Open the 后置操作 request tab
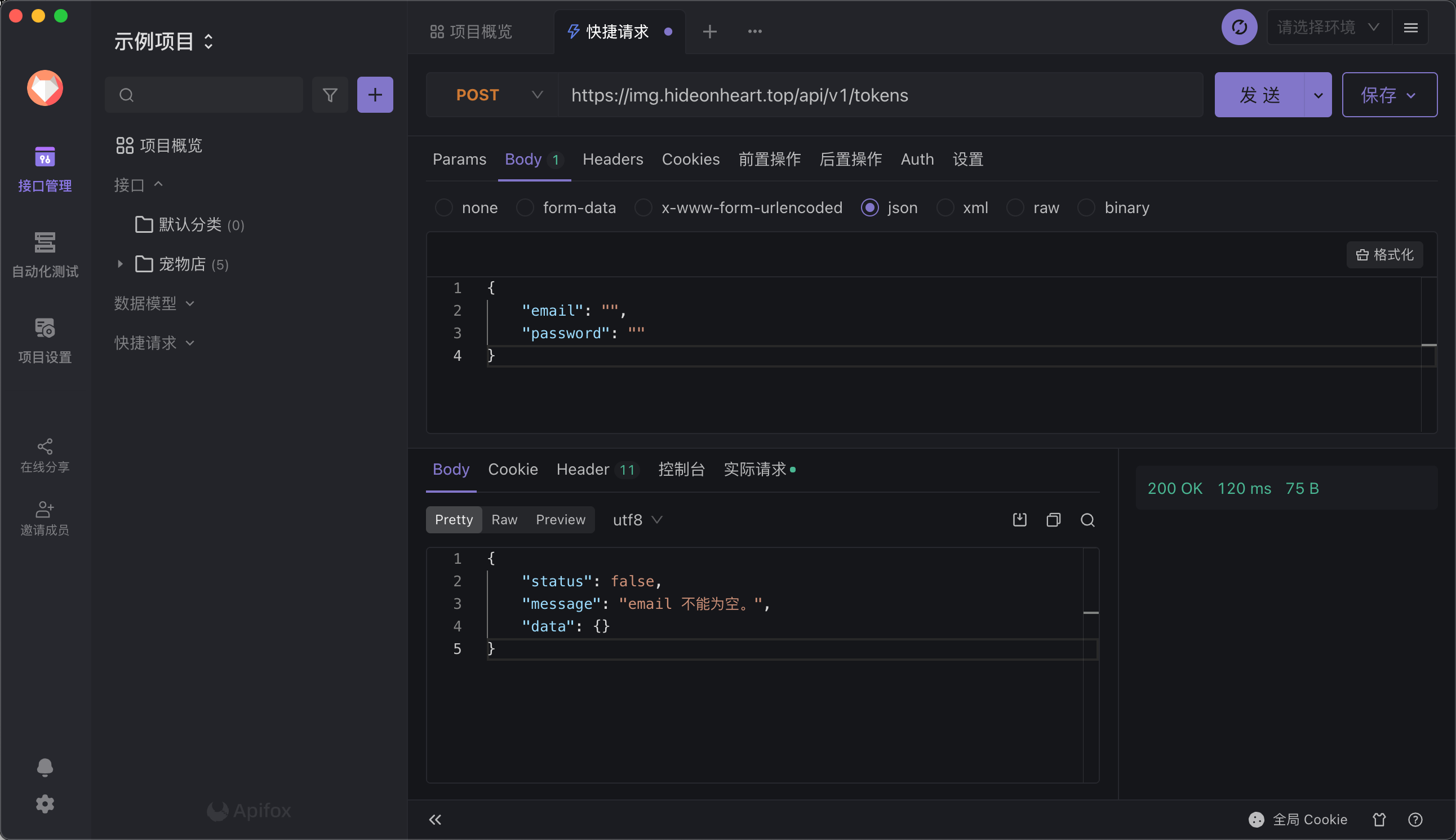1456x840 pixels. point(850,159)
